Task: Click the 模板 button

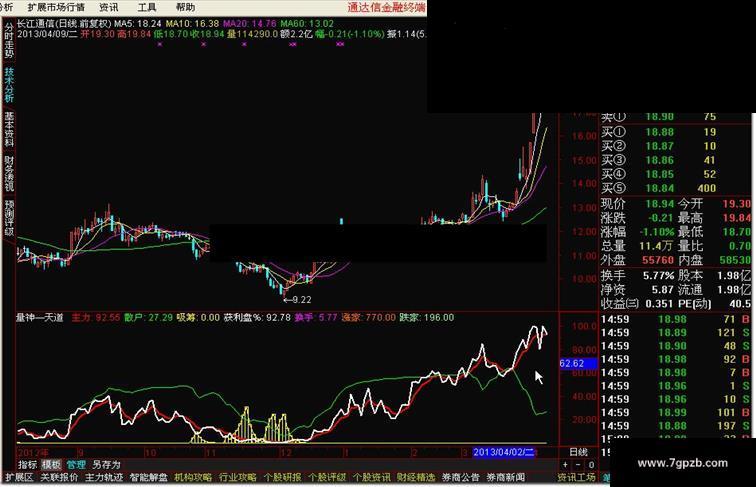Action: (x=51, y=465)
